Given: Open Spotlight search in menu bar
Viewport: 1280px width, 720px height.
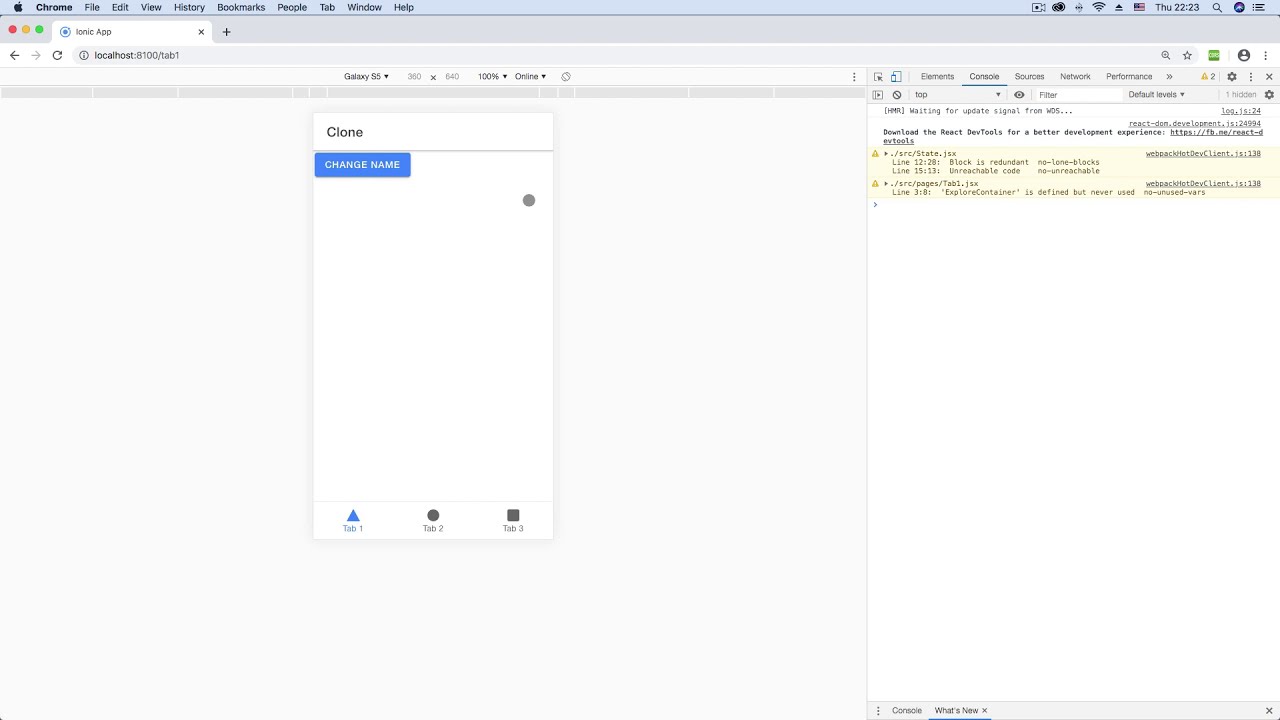Looking at the screenshot, I should point(1217,7).
